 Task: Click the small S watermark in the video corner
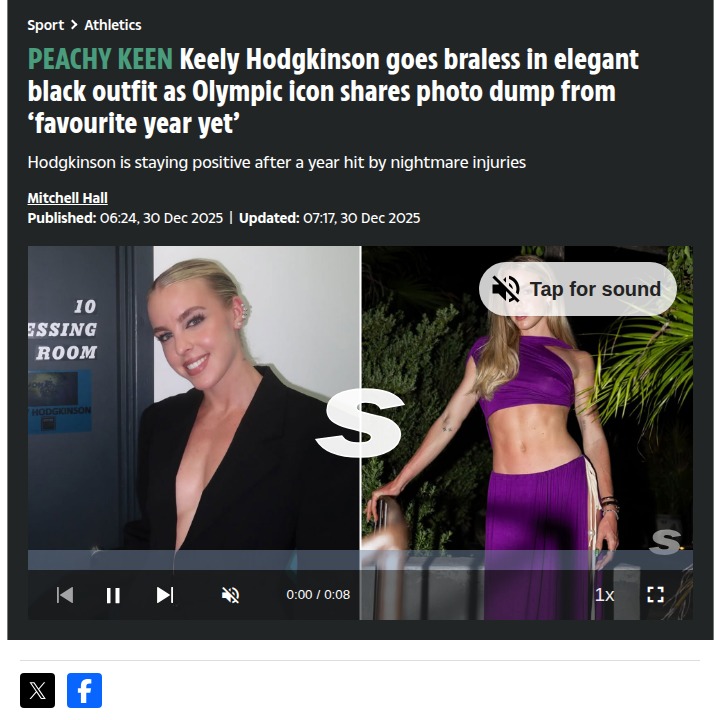665,542
